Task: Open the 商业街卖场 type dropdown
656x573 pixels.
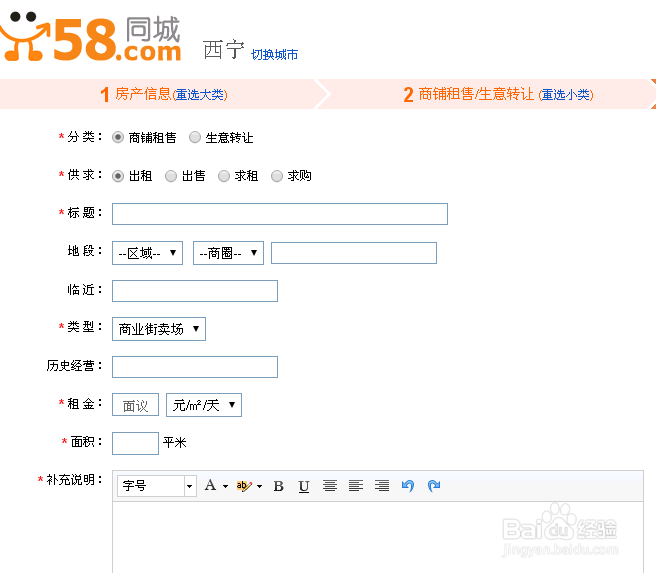Action: tap(158, 329)
